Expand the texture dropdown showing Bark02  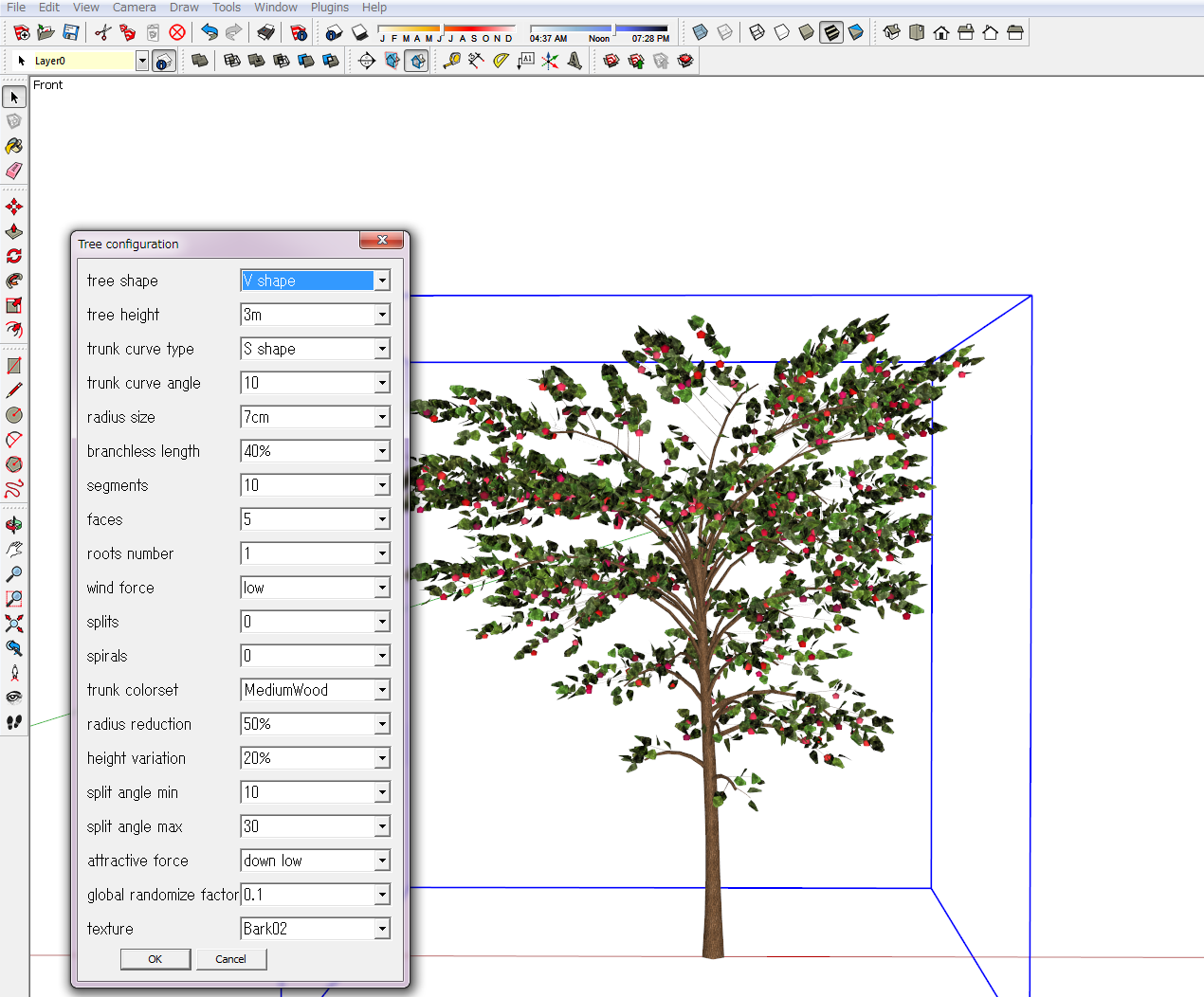coord(382,929)
